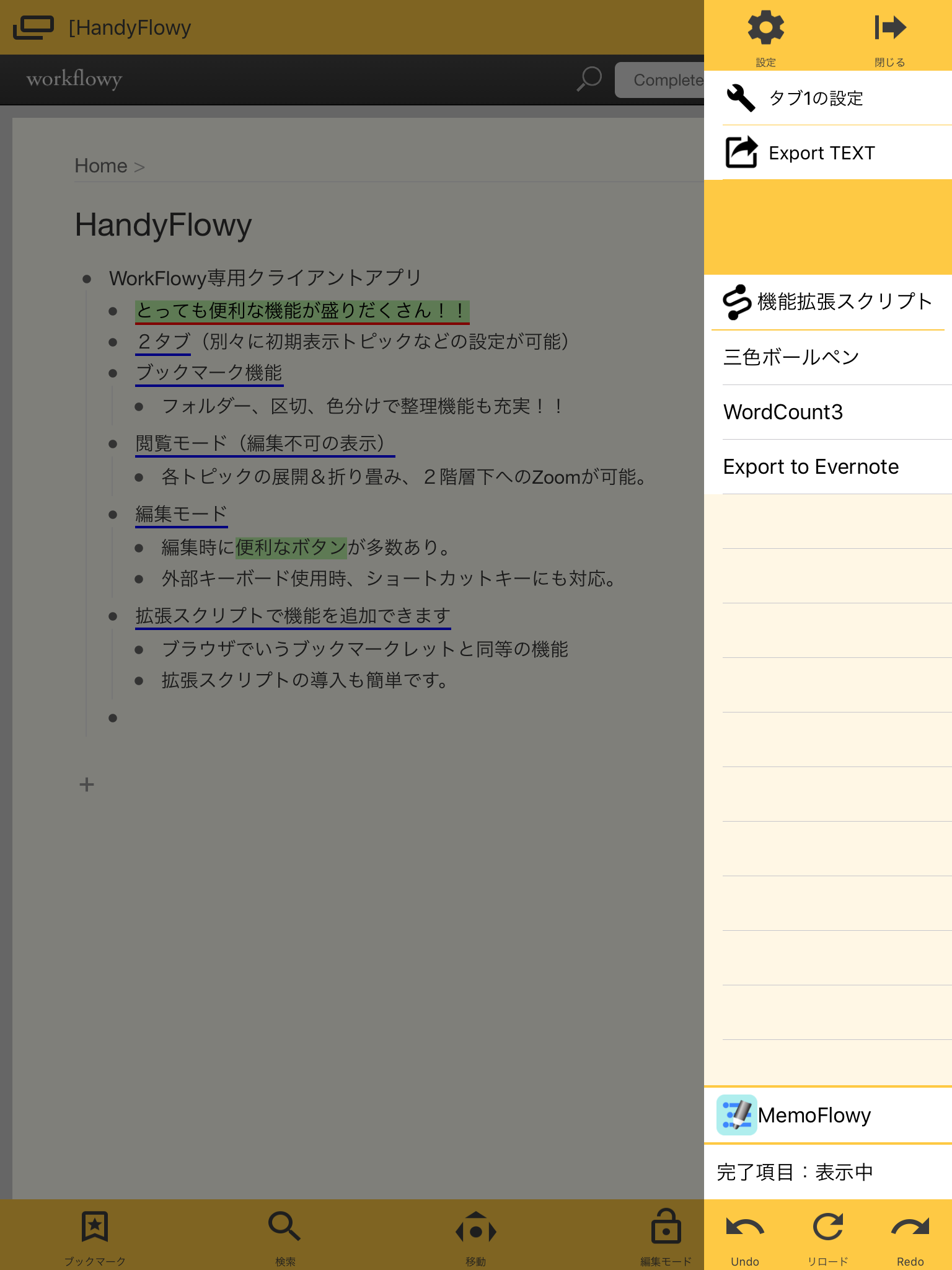
Task: Click the Export TEXT share icon
Action: click(741, 153)
